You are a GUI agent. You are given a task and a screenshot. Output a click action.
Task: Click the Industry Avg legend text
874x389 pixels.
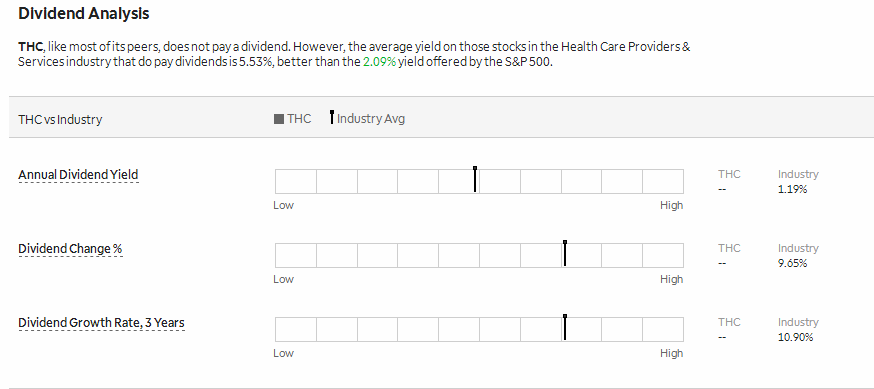pyautogui.click(x=371, y=119)
